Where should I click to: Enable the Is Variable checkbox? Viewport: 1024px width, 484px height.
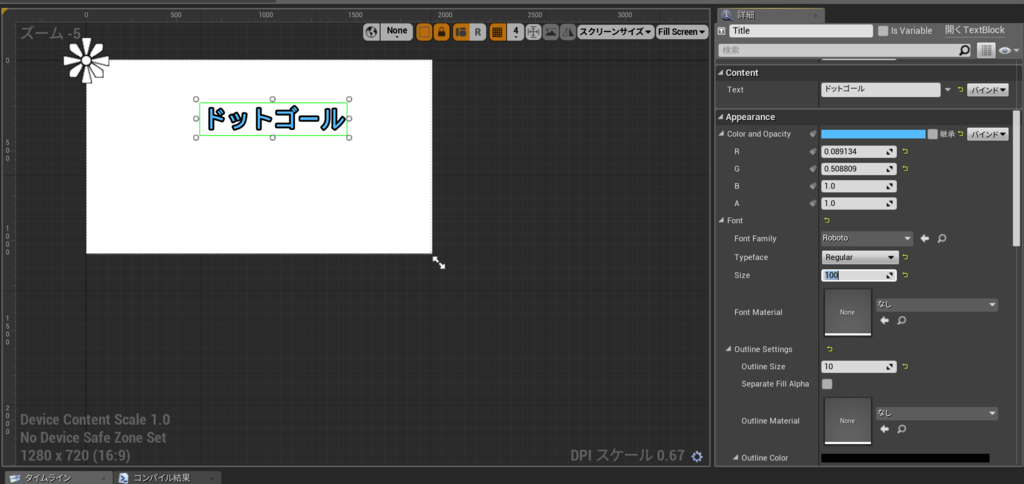[883, 31]
